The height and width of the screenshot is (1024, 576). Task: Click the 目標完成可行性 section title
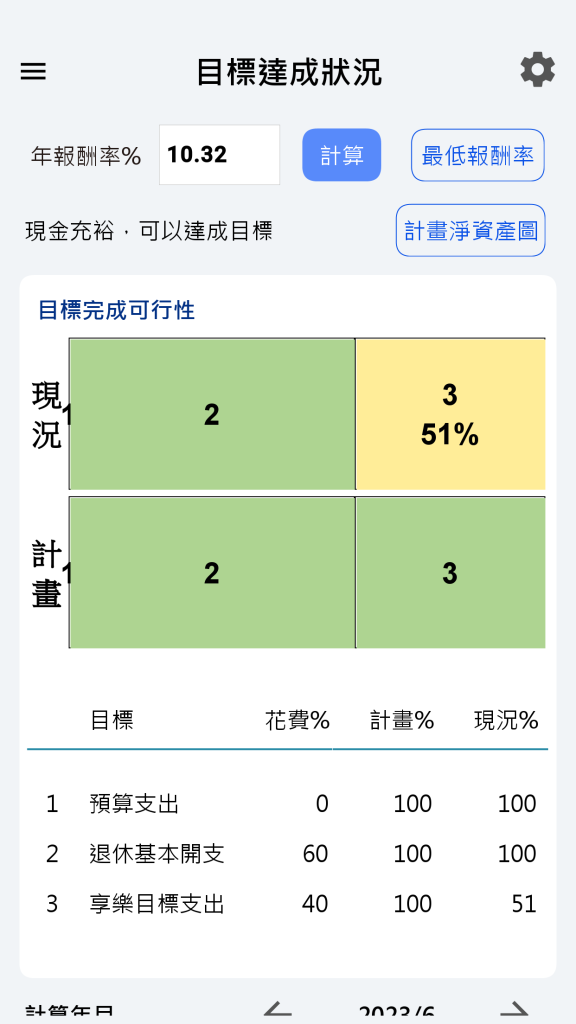tap(117, 310)
